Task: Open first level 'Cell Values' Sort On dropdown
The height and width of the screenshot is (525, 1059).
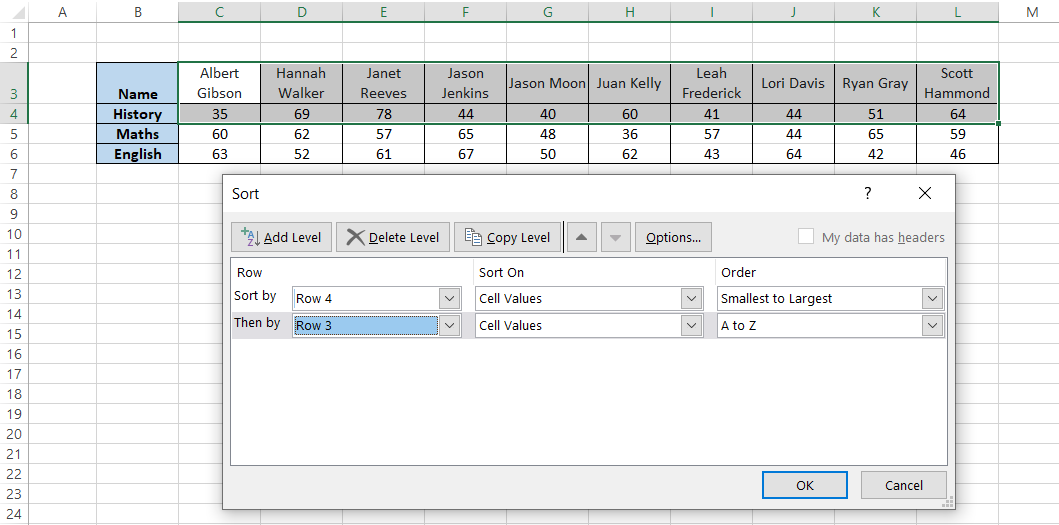Action: [691, 298]
